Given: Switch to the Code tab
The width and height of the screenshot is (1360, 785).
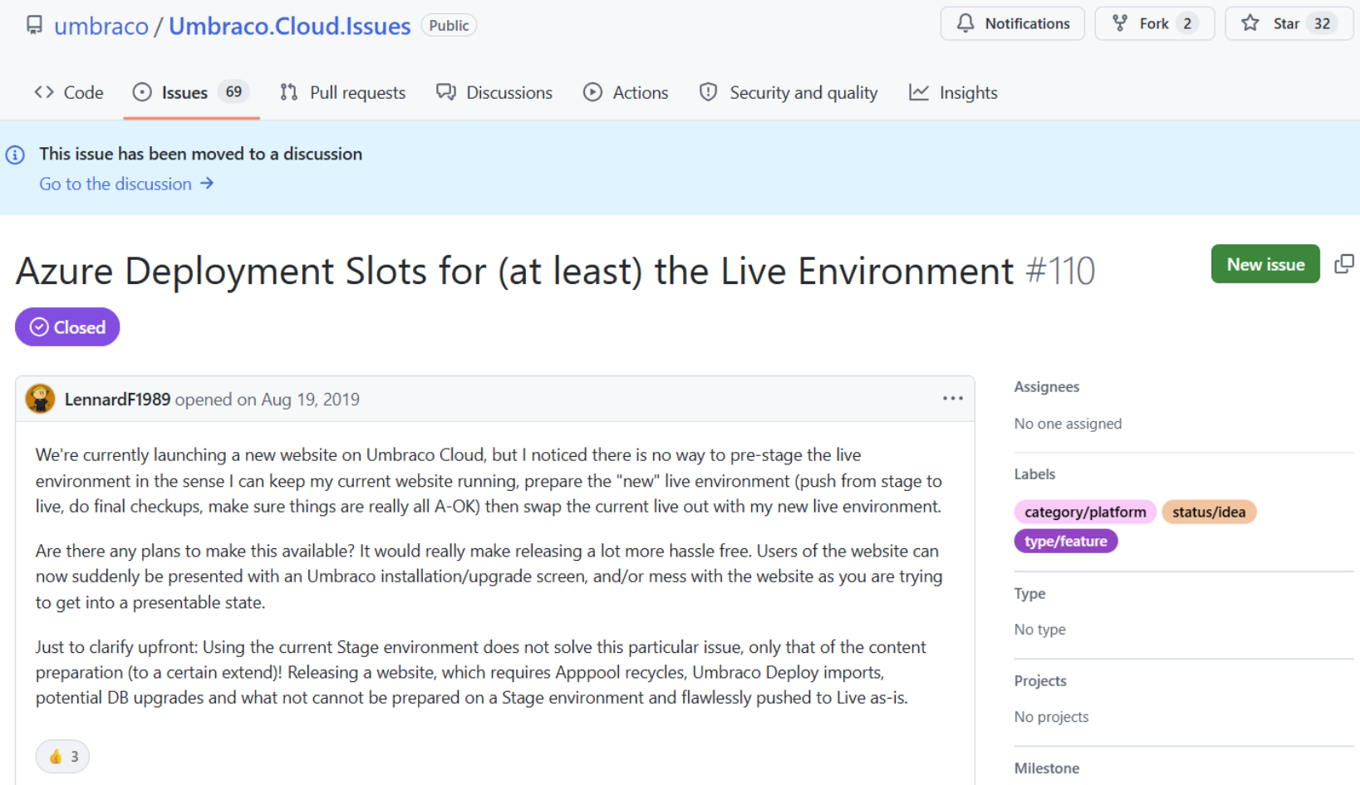Looking at the screenshot, I should 69,92.
